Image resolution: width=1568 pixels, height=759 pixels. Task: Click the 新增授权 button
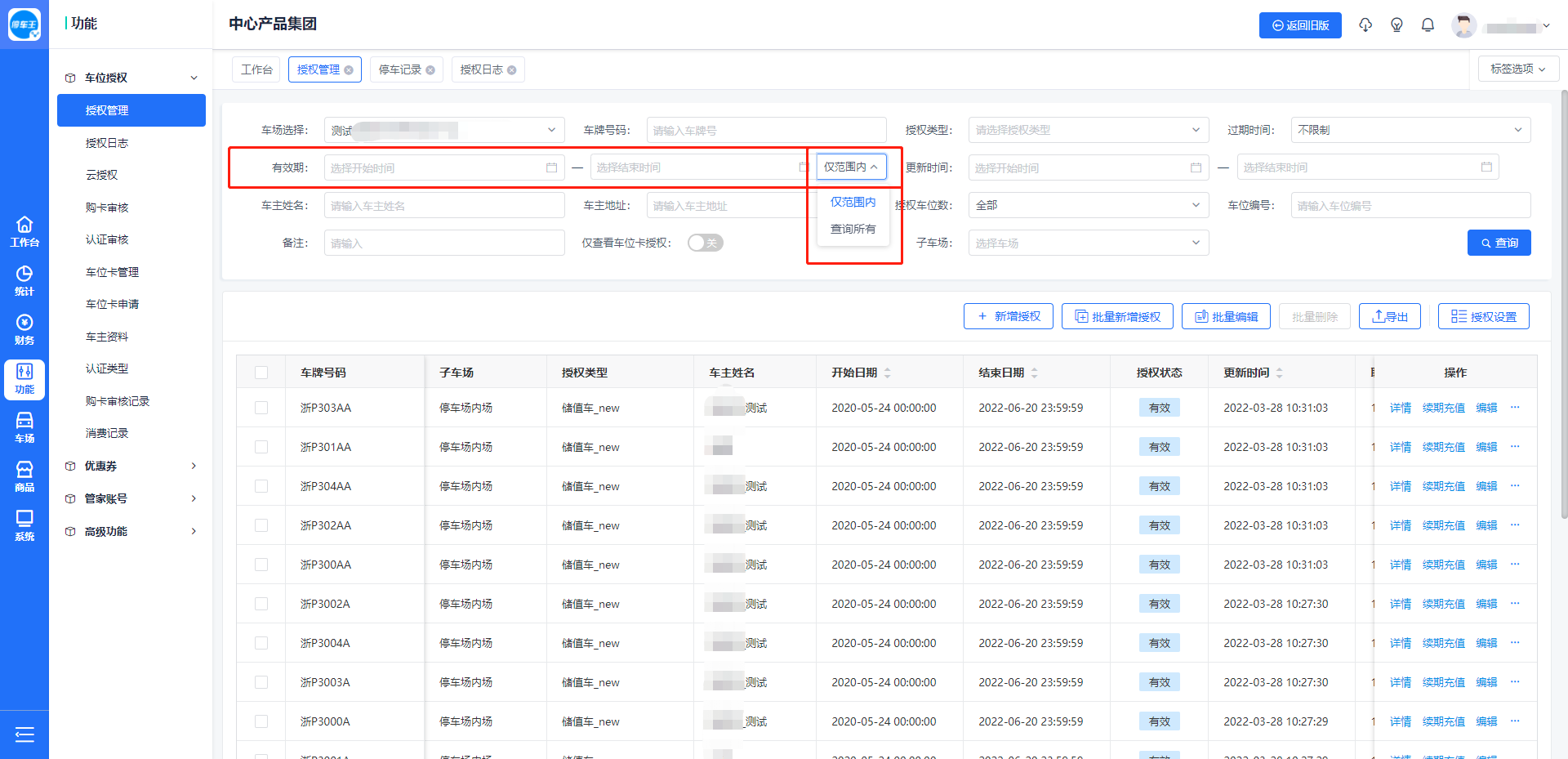point(1008,316)
